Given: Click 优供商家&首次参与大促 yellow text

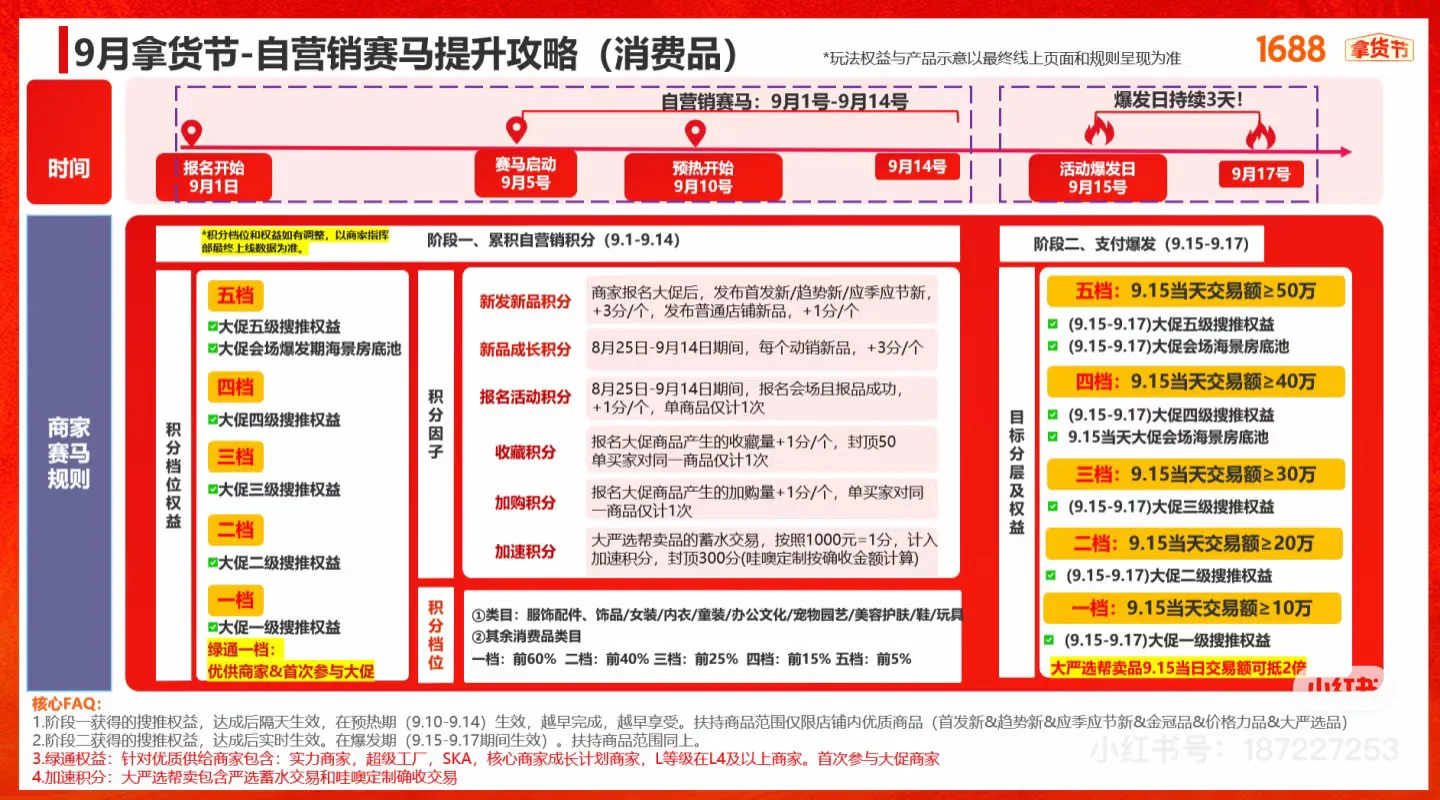Looking at the screenshot, I should click(x=291, y=671).
